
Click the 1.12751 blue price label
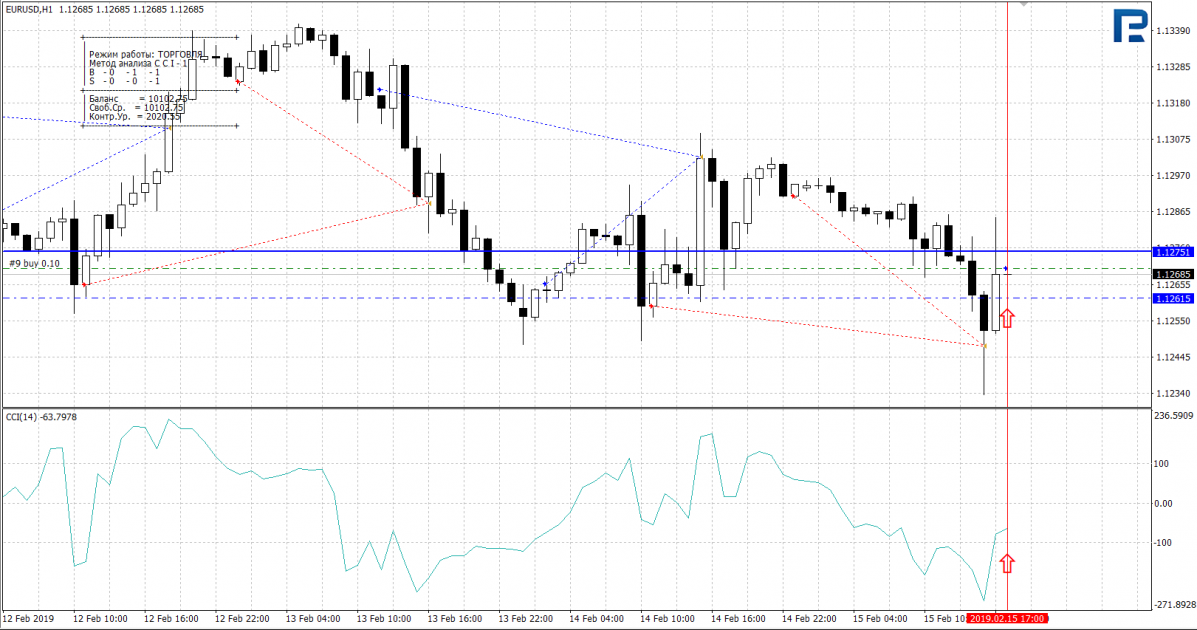click(x=1173, y=252)
